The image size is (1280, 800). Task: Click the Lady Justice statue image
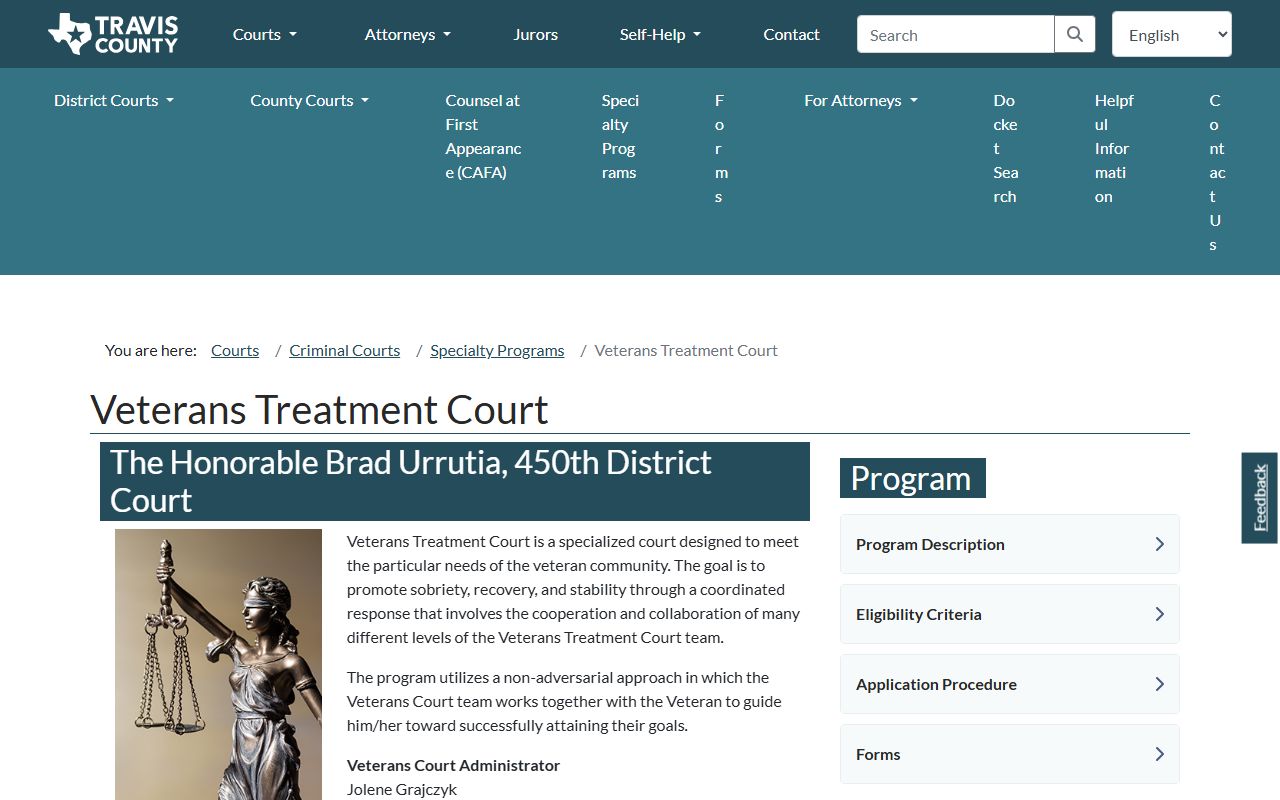point(218,665)
